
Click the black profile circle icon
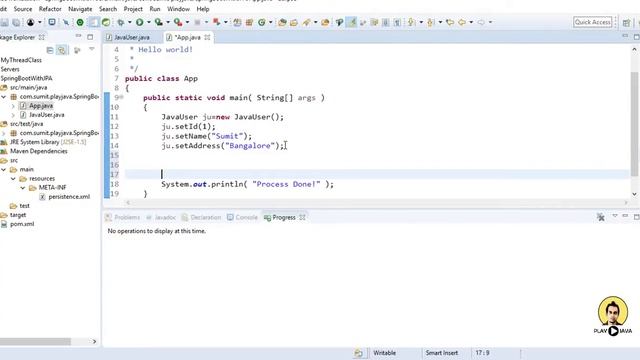click(31, 22)
